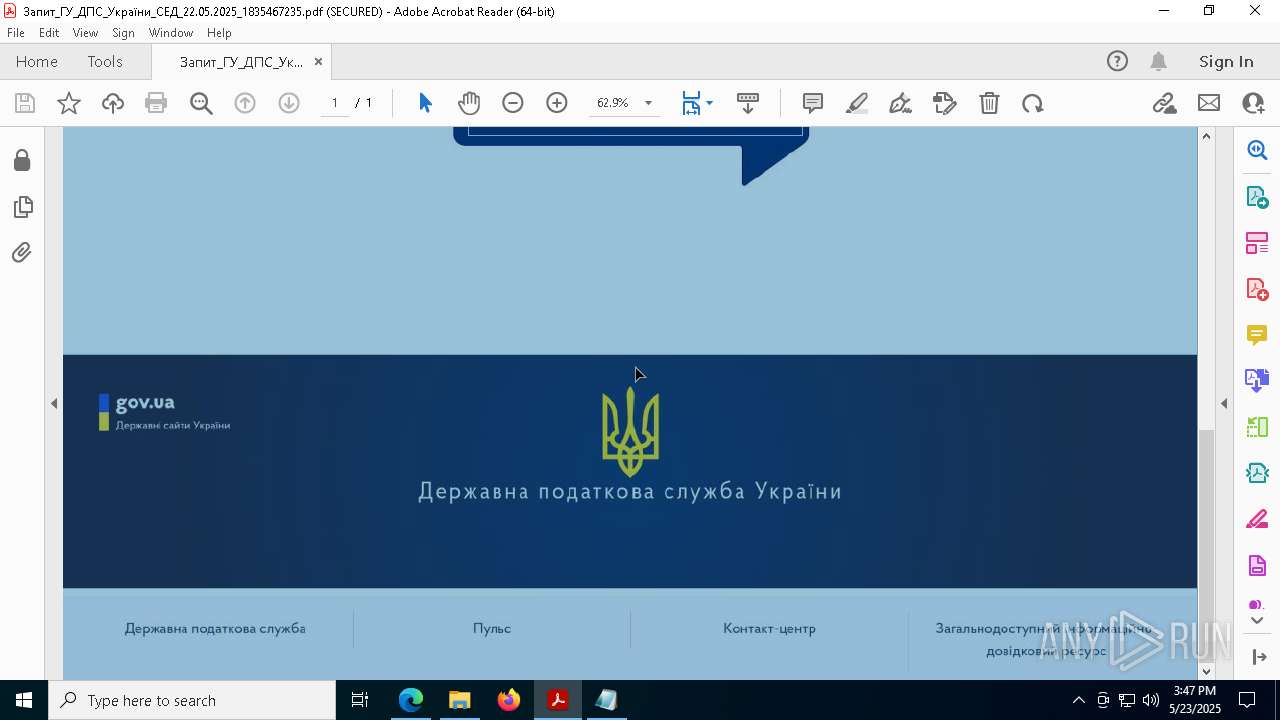1280x720 pixels.
Task: Share a link to file
Action: [1164, 103]
